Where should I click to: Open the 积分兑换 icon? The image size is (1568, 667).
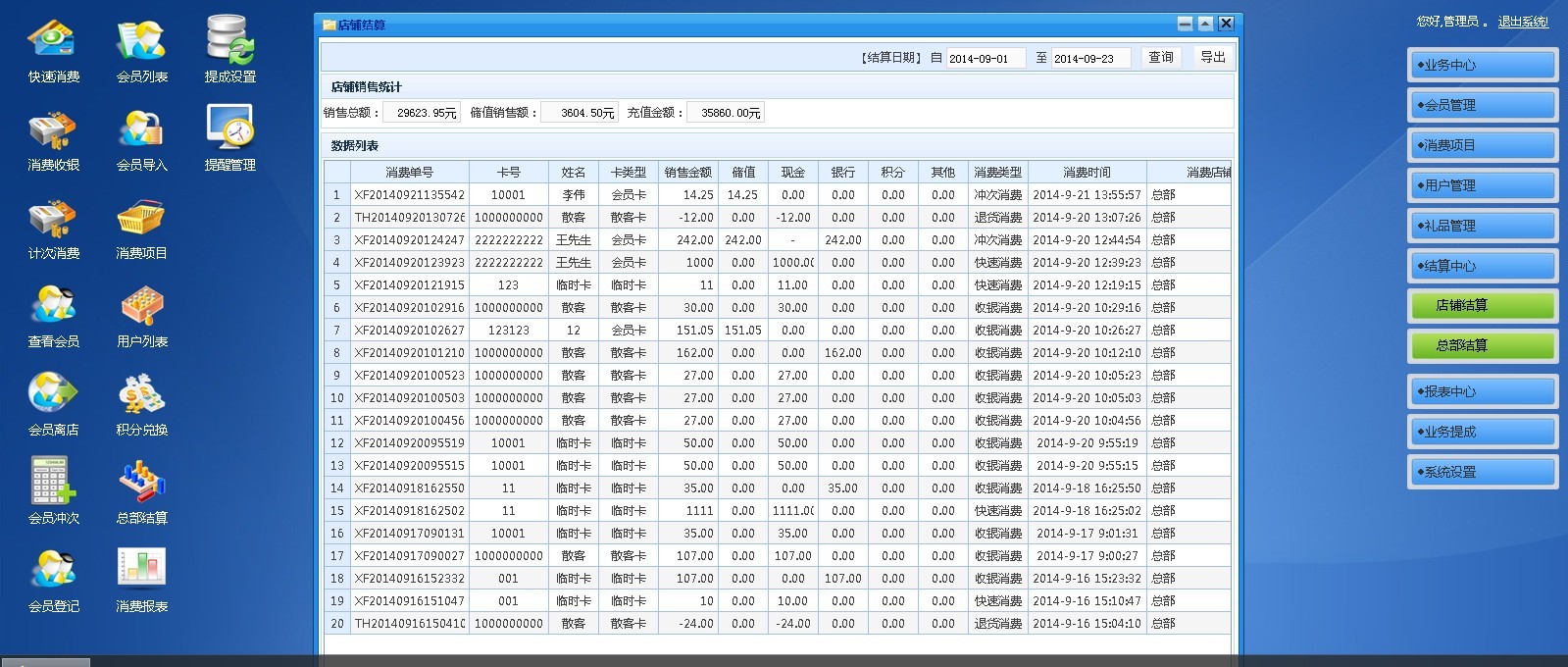[x=142, y=394]
